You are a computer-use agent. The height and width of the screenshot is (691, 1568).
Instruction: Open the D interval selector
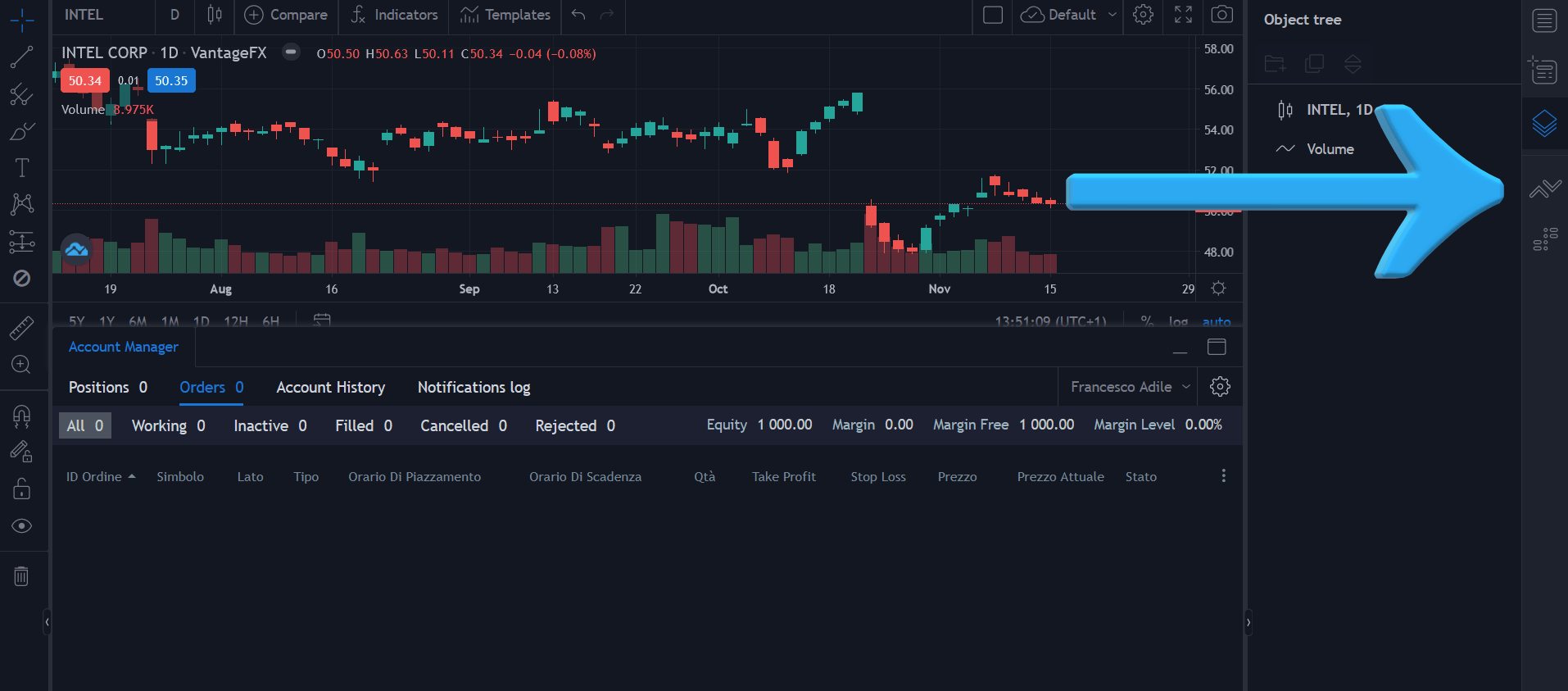[x=174, y=15]
